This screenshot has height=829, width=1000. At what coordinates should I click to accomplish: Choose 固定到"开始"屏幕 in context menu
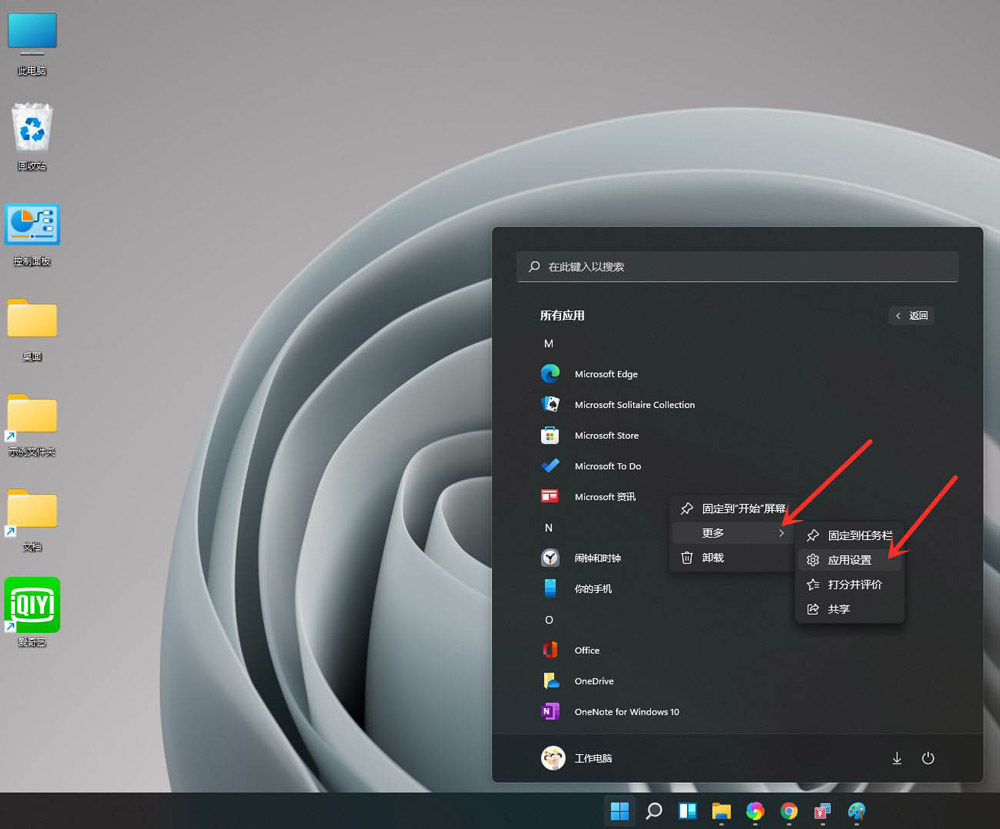tap(733, 508)
